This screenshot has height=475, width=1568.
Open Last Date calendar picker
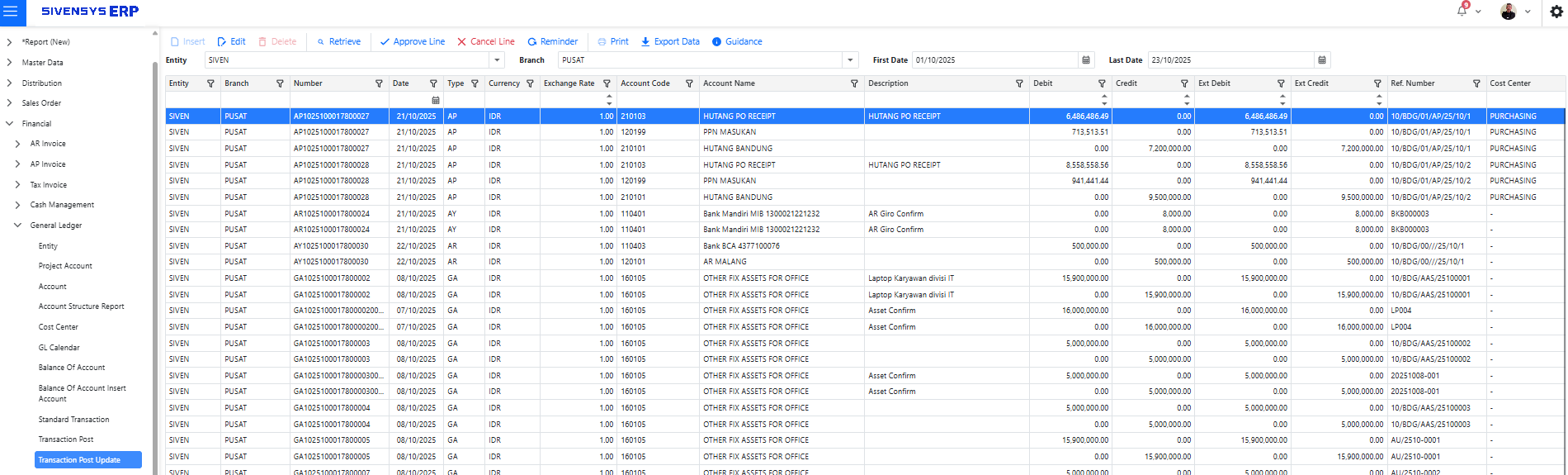click(1322, 60)
